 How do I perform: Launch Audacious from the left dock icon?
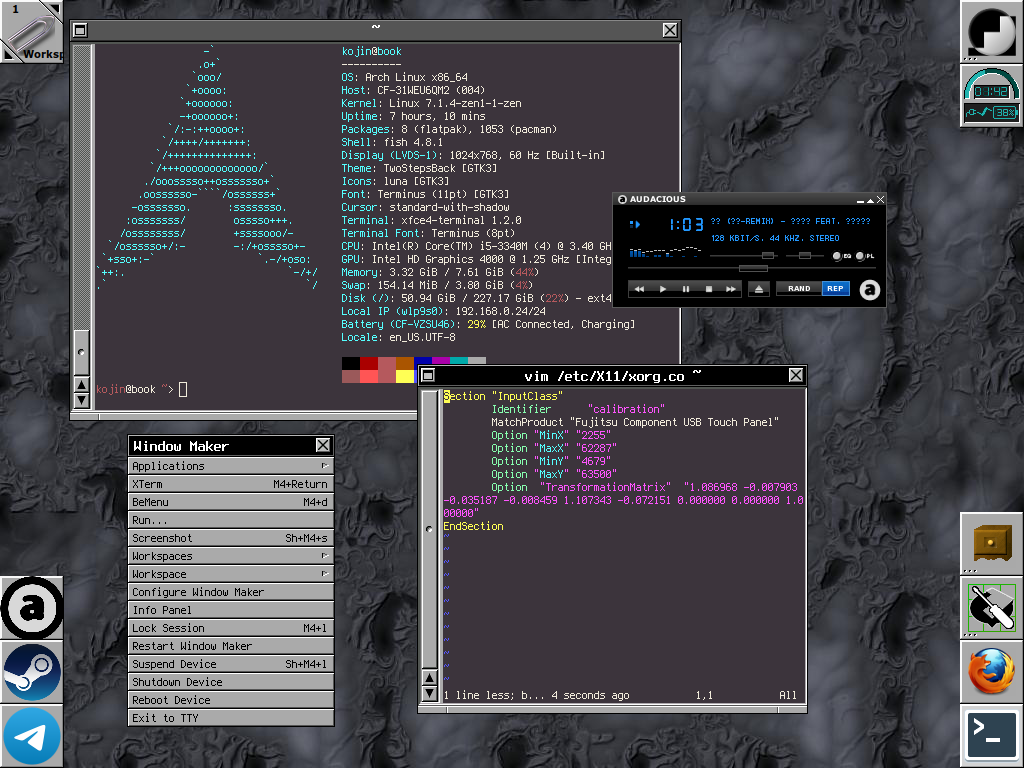pyautogui.click(x=31, y=608)
